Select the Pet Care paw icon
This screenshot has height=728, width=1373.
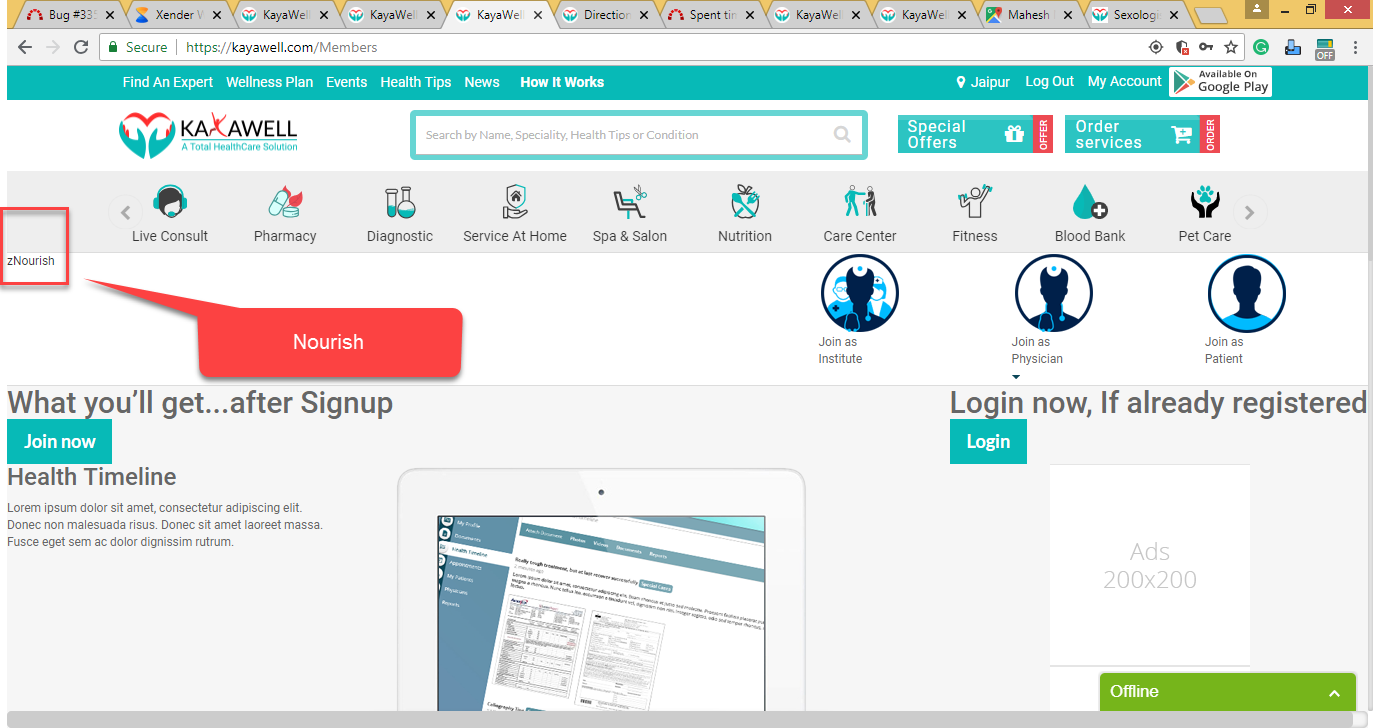click(x=1205, y=203)
